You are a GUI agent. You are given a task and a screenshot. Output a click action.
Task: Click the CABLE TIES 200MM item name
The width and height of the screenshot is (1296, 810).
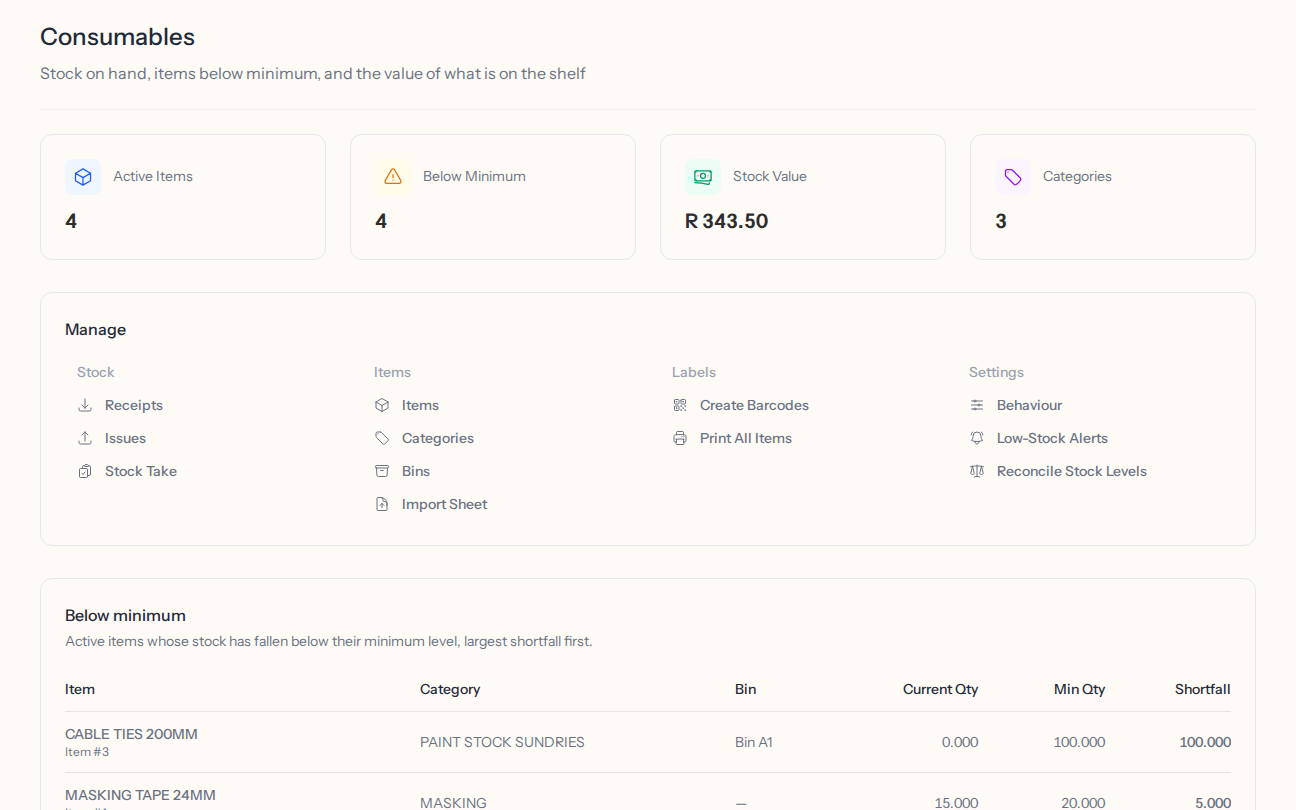(x=131, y=734)
